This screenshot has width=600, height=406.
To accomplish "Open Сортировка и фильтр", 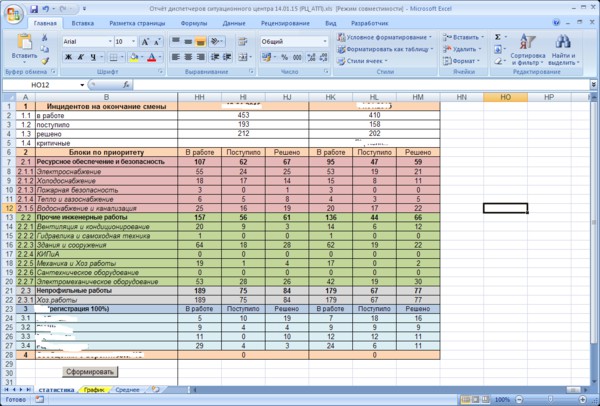I will [528, 49].
